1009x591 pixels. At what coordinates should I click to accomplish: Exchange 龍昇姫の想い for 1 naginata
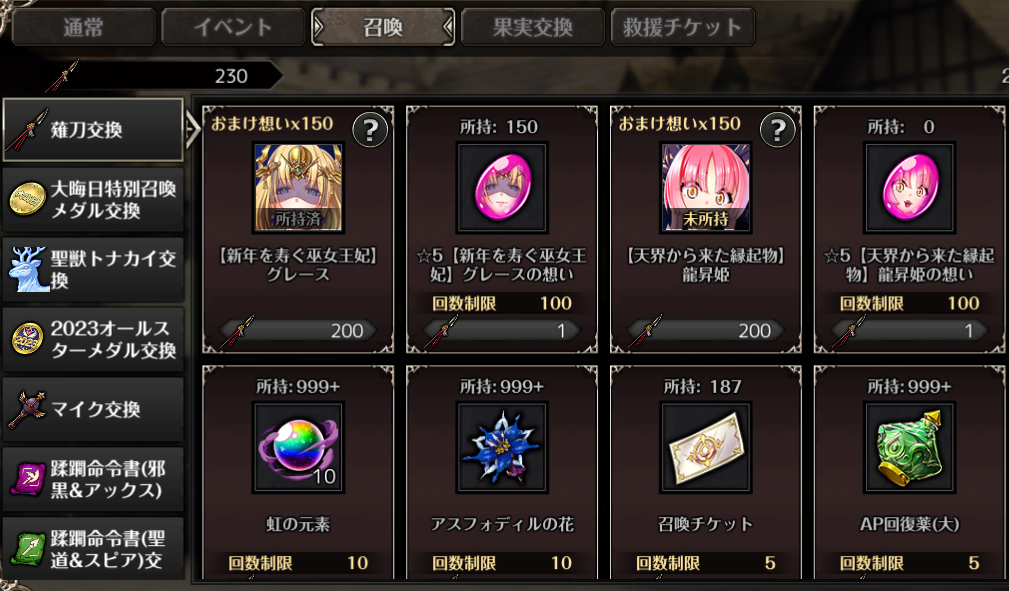tap(909, 331)
